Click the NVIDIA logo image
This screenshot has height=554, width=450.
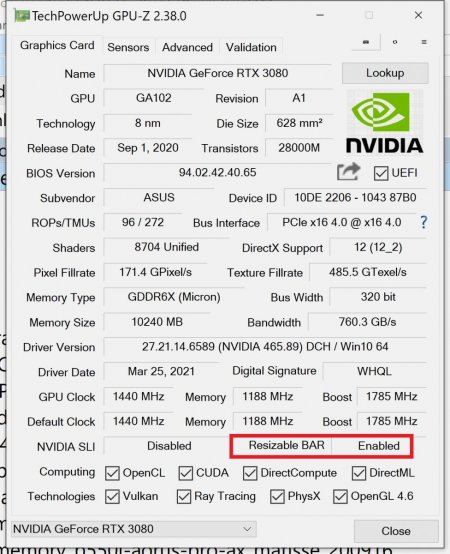[x=384, y=123]
